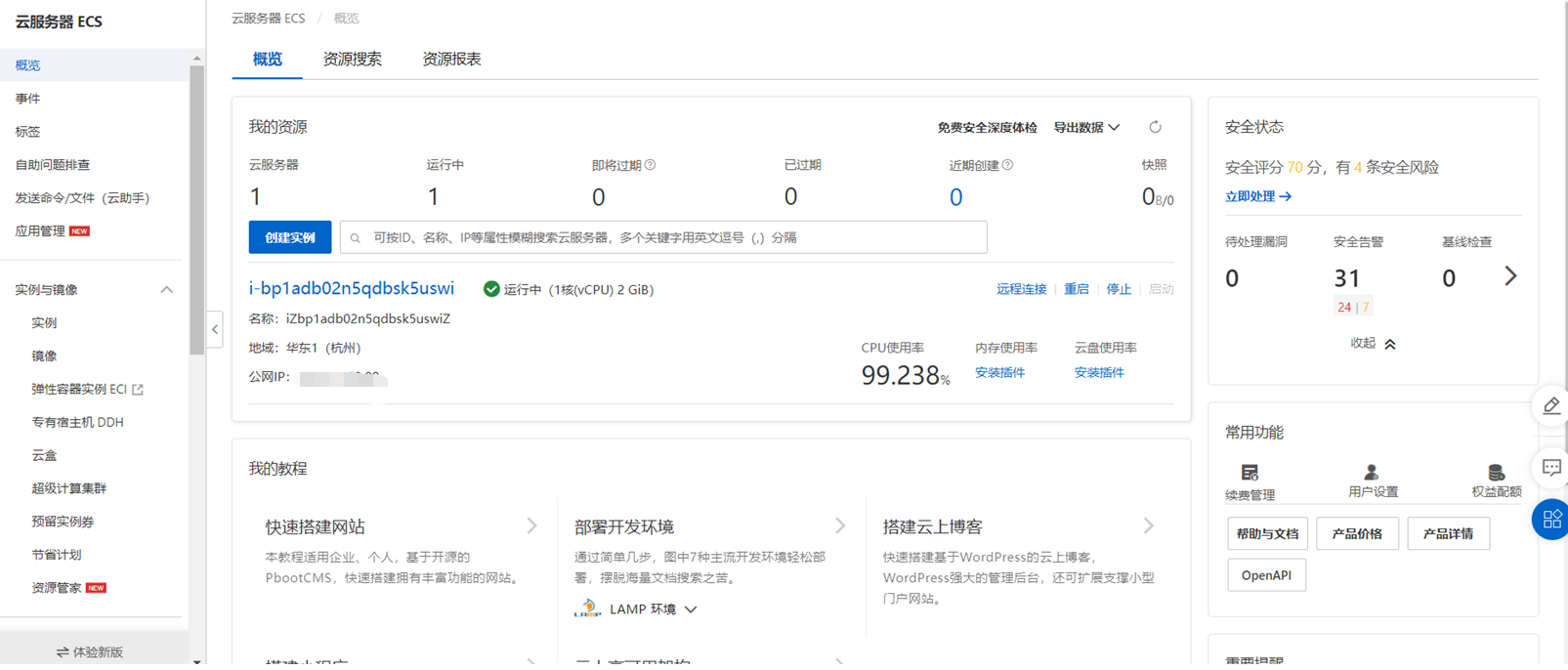The image size is (1568, 670).
Task: Click the search magnifier icon in the search box
Action: click(x=356, y=237)
